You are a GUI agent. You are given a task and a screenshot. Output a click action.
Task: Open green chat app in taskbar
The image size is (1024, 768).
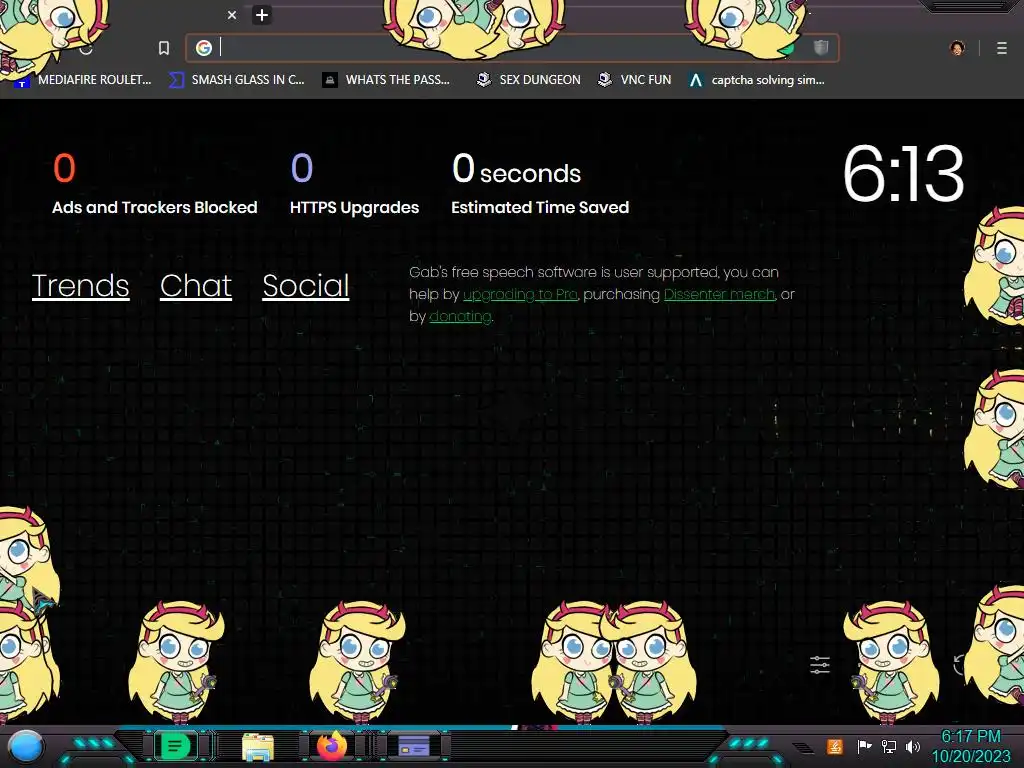tap(175, 746)
